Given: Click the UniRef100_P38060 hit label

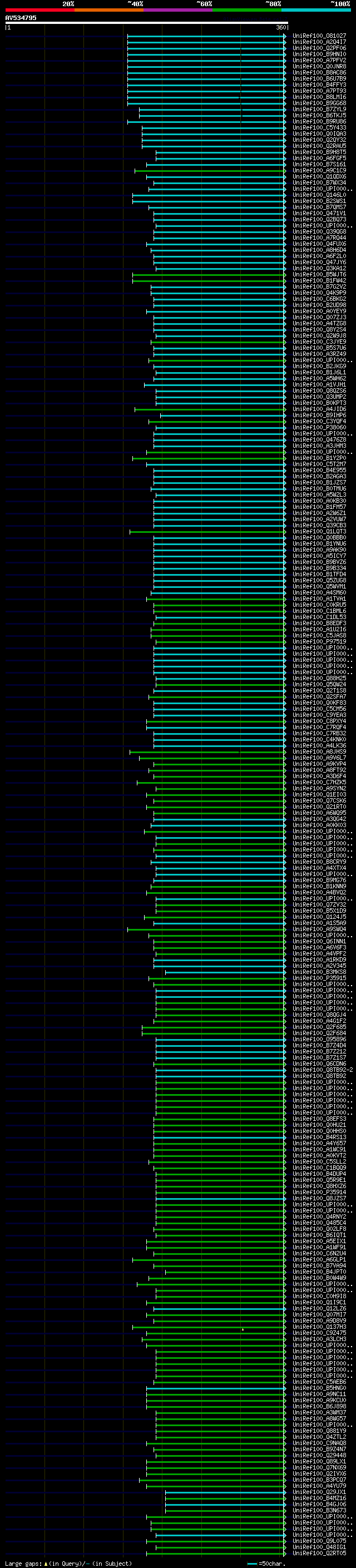Looking at the screenshot, I should coord(319,428).
